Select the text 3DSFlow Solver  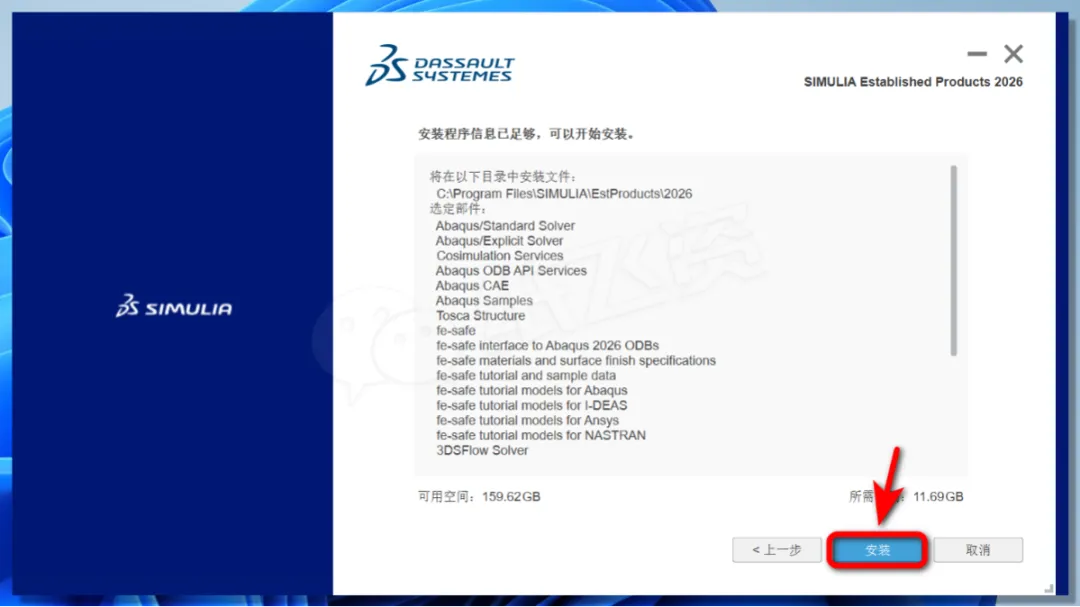(482, 451)
